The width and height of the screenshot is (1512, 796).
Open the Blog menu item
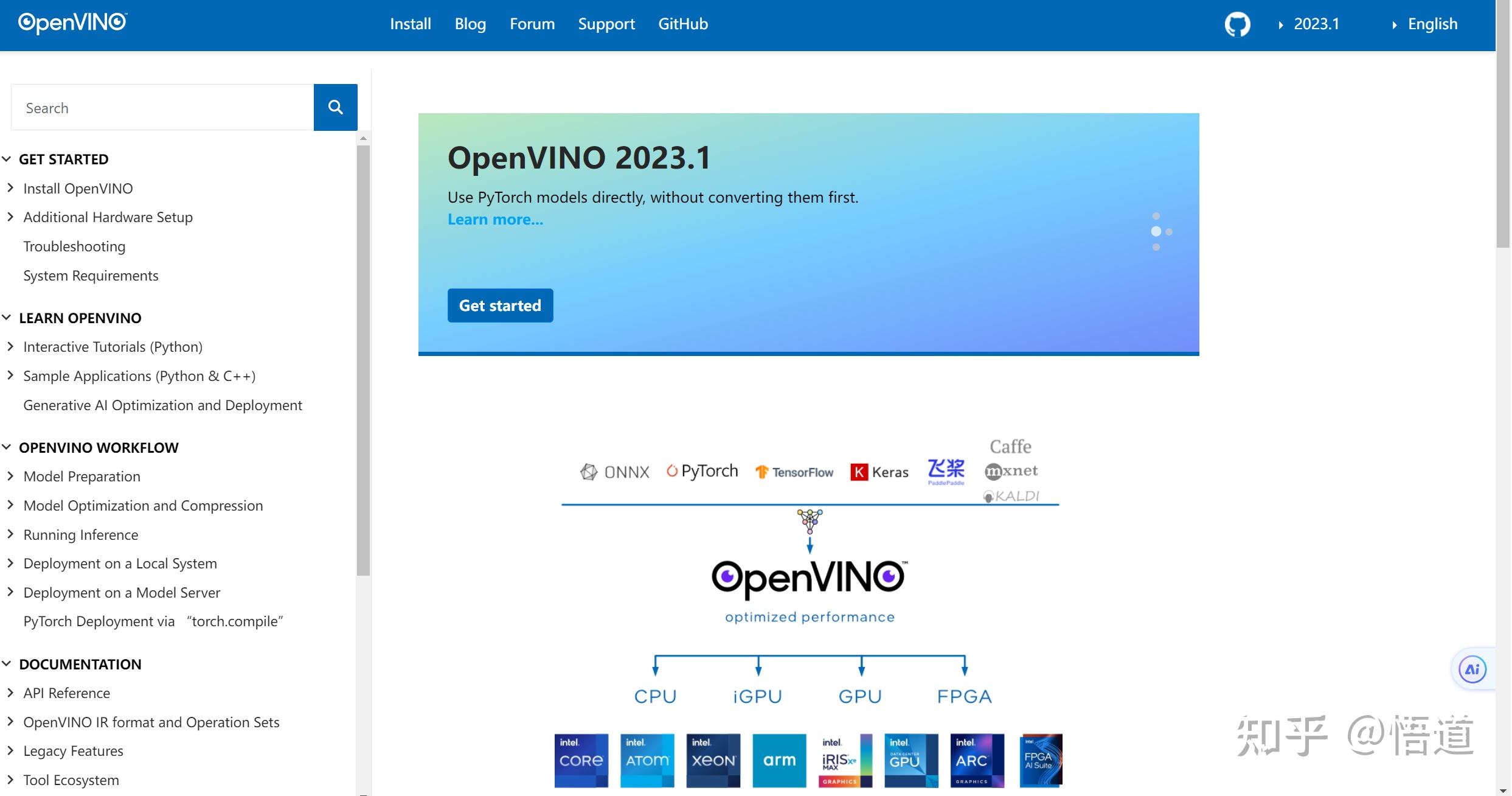[x=470, y=24]
